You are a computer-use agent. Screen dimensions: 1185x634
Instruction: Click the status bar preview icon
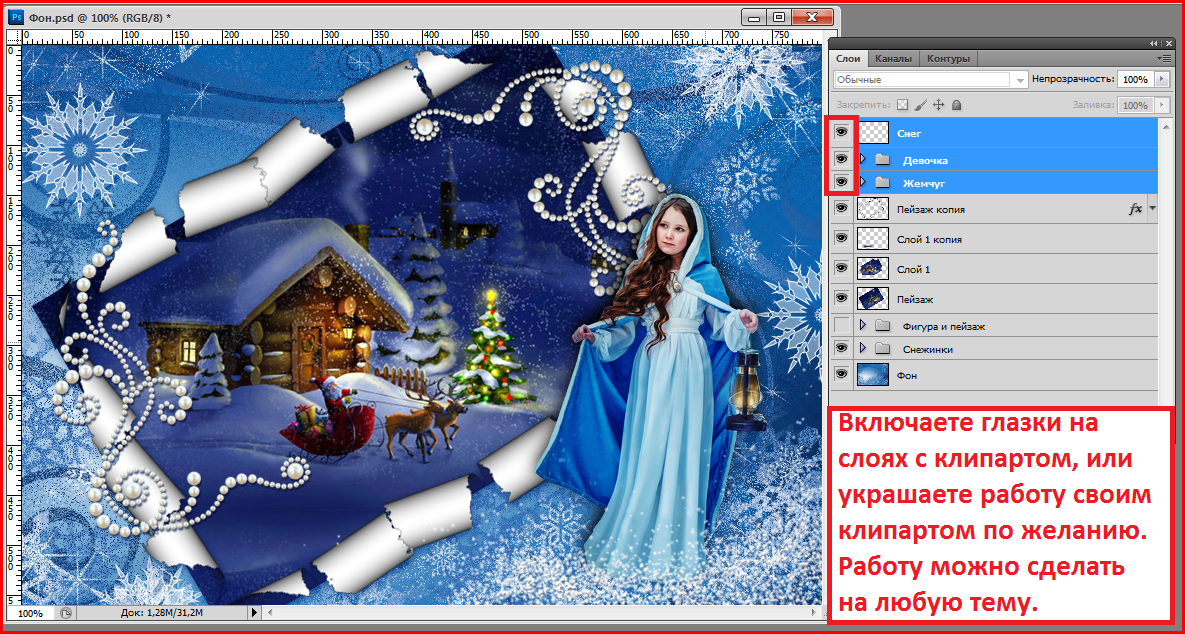coord(66,614)
